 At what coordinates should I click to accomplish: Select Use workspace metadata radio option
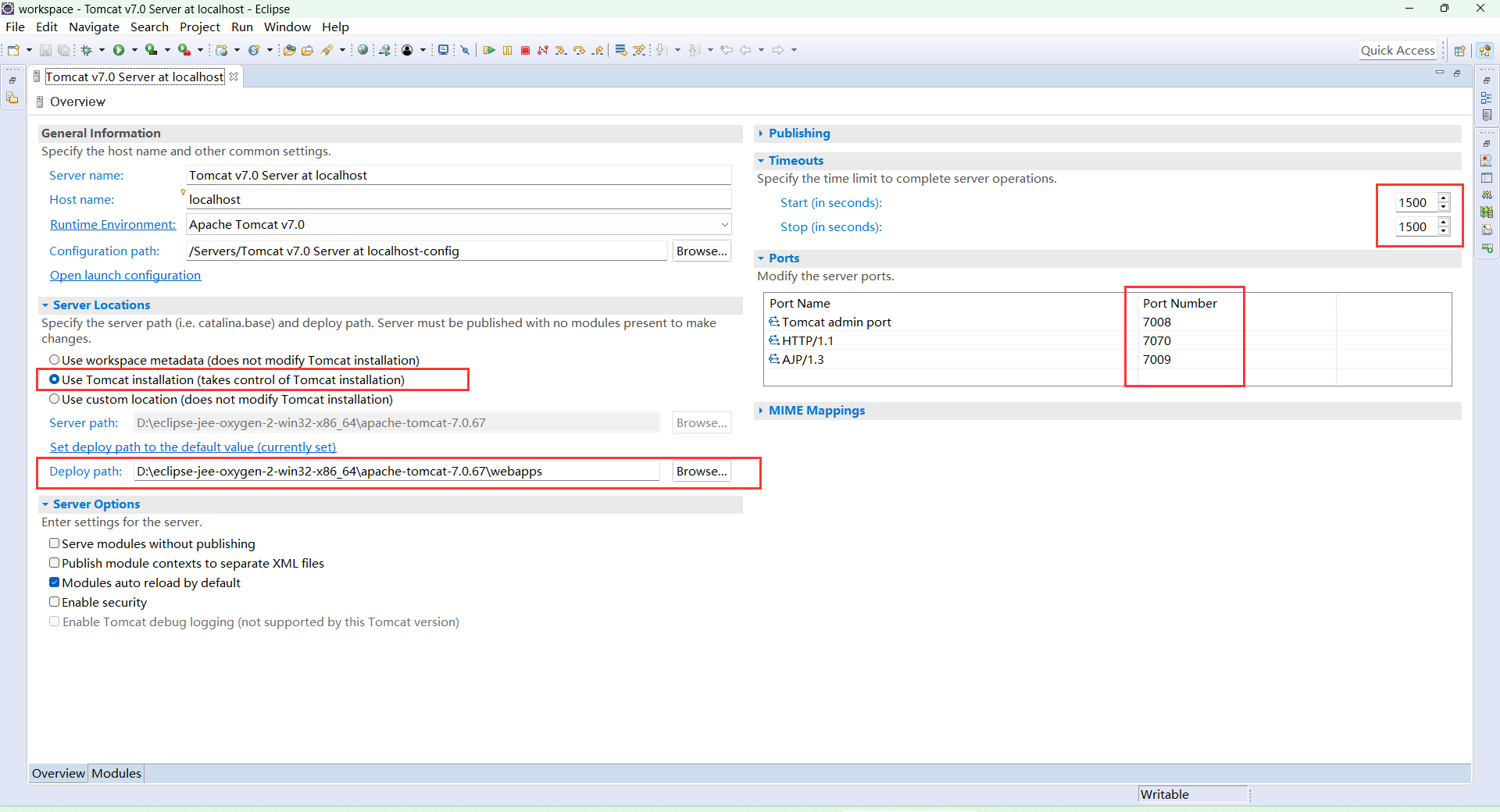55,360
